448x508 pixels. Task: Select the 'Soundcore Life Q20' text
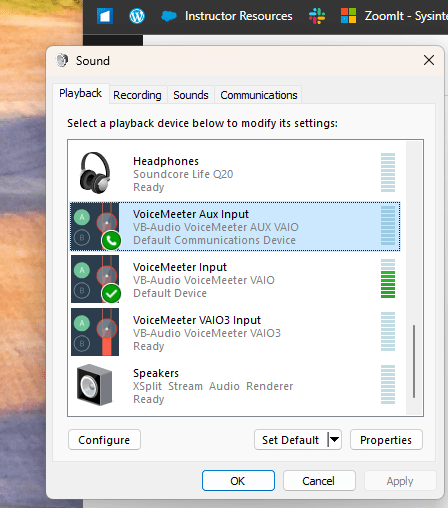click(183, 174)
